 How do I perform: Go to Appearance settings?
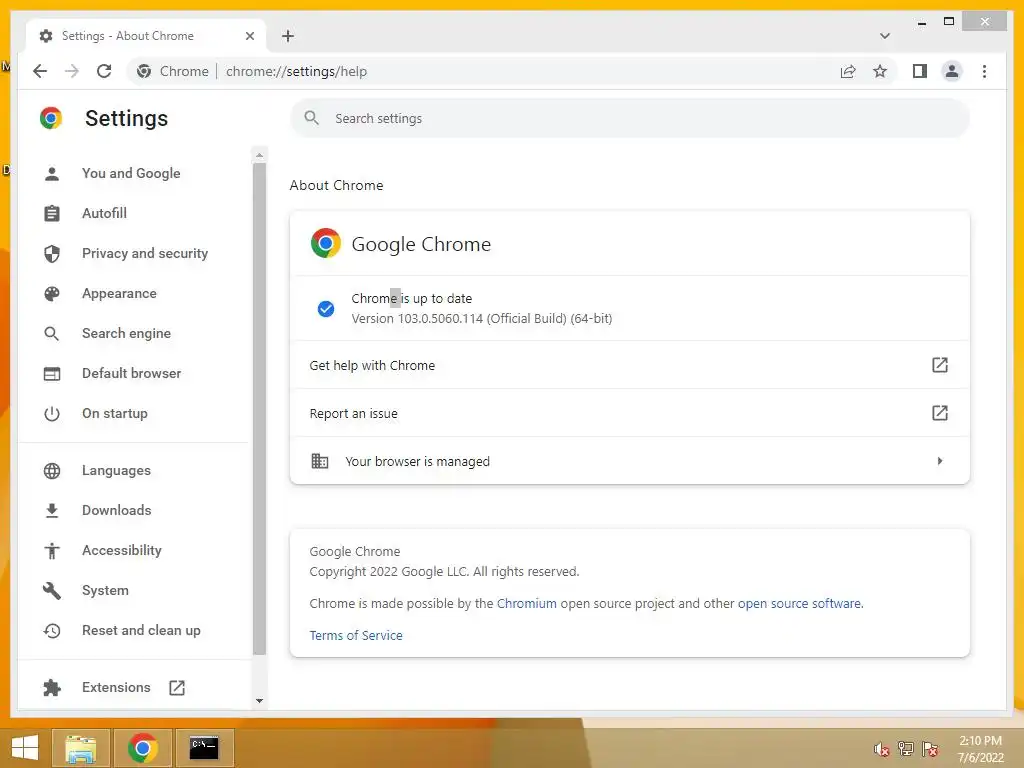coord(120,293)
